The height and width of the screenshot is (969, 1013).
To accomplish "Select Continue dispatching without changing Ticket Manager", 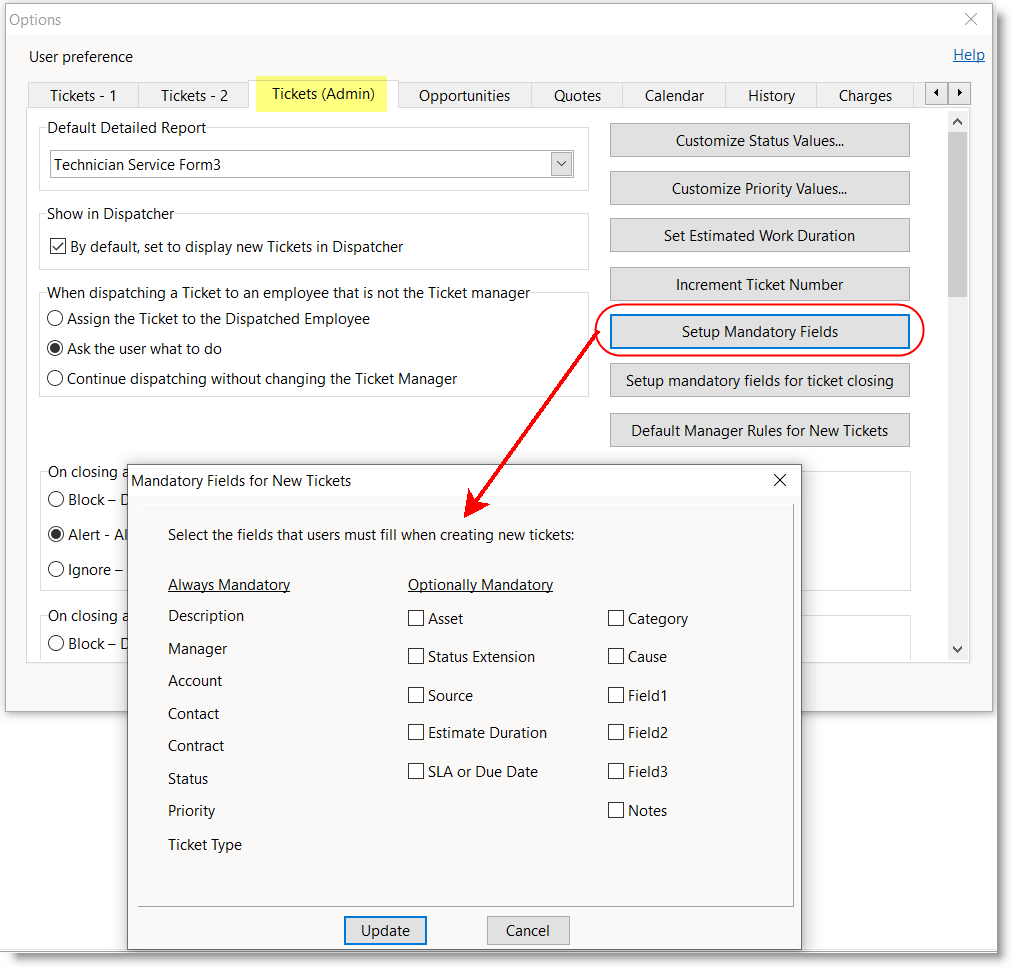I will click(x=55, y=379).
